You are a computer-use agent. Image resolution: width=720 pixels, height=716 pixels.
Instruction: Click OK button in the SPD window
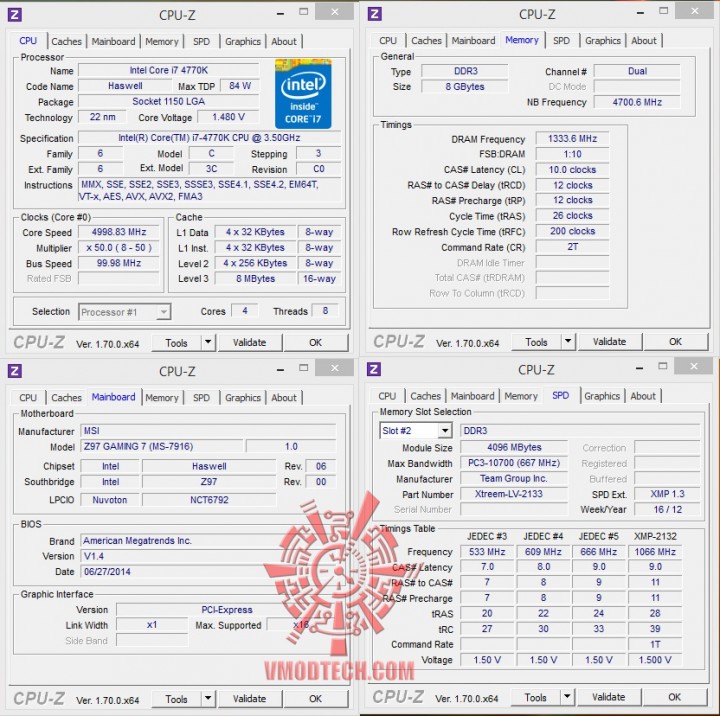(675, 697)
